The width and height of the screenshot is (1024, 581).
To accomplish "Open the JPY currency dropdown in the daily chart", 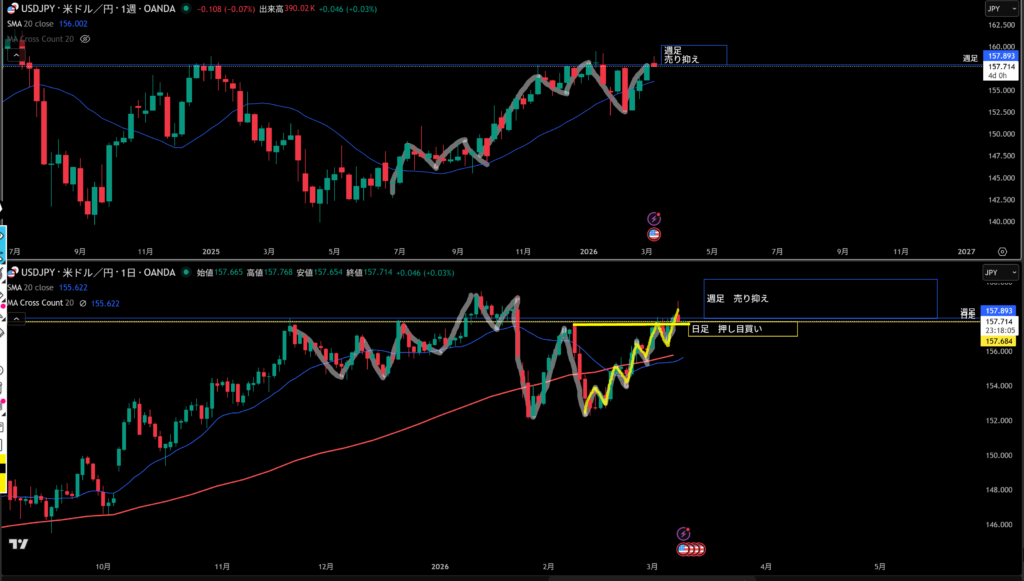I will point(994,272).
